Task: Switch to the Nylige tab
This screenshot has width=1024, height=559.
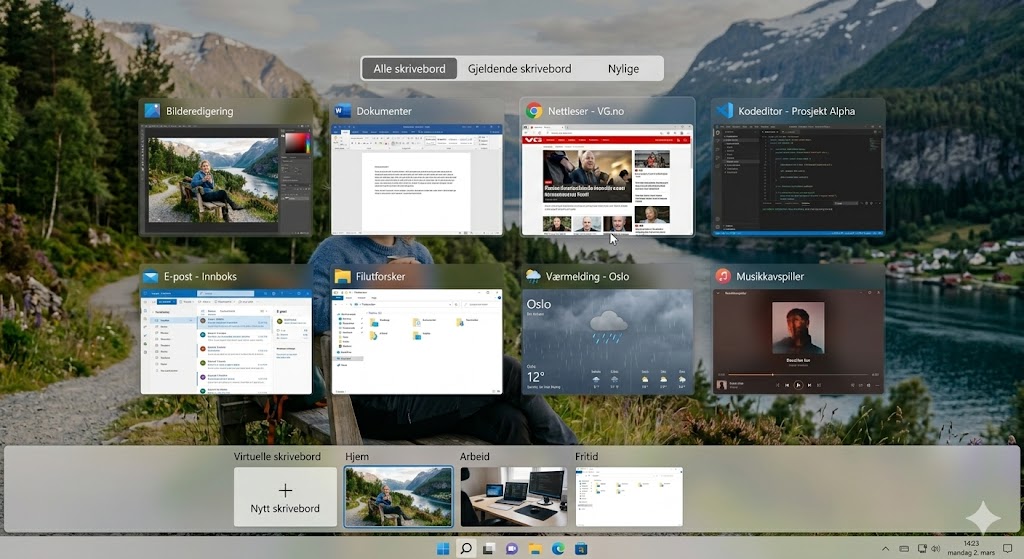Action: pyautogui.click(x=623, y=68)
